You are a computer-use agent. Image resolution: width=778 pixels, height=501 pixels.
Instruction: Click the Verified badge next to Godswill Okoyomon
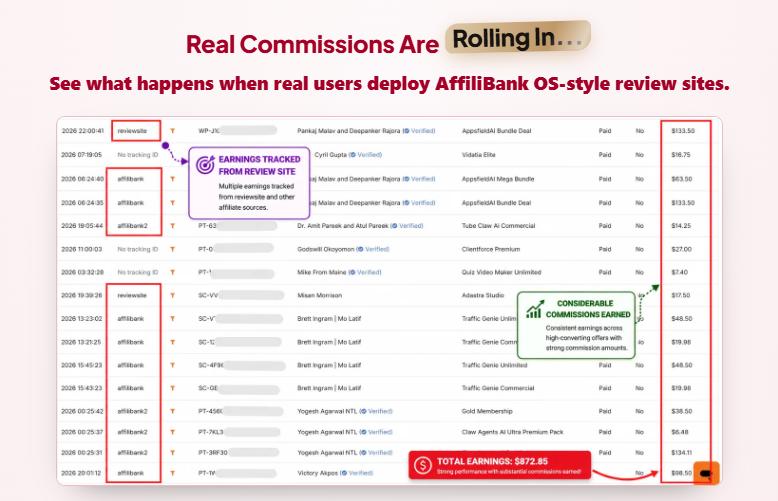373,250
